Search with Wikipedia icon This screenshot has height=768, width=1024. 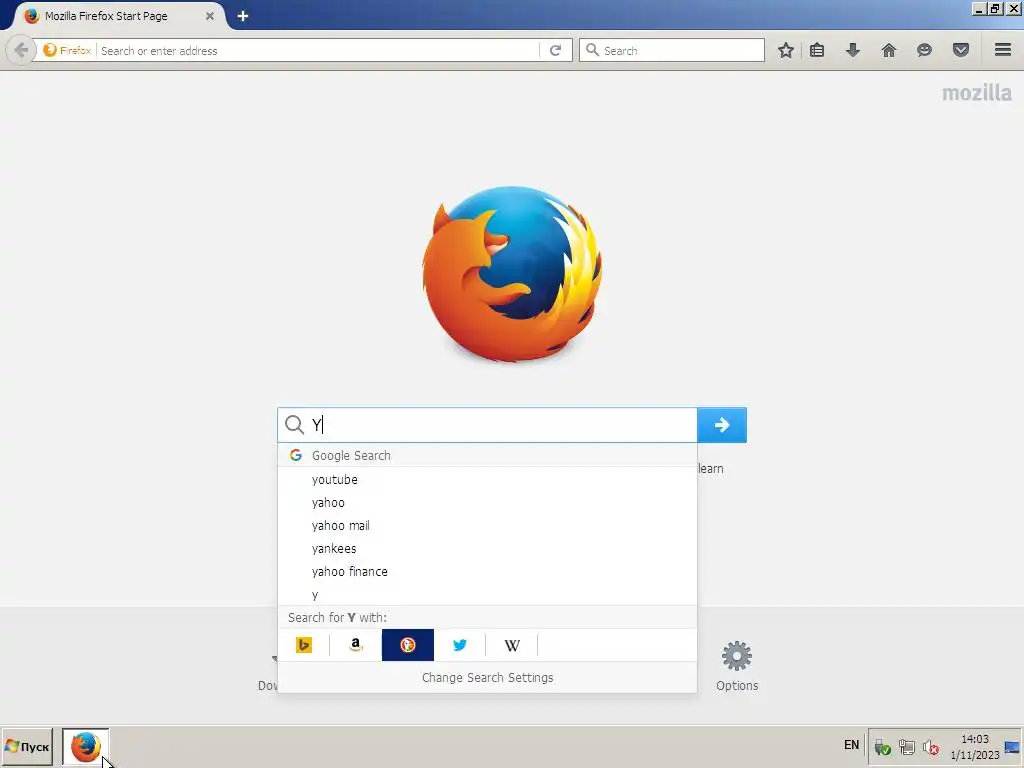(512, 645)
